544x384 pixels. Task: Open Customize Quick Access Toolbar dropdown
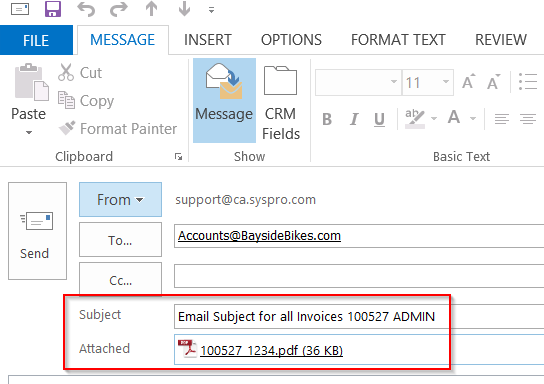tap(211, 10)
